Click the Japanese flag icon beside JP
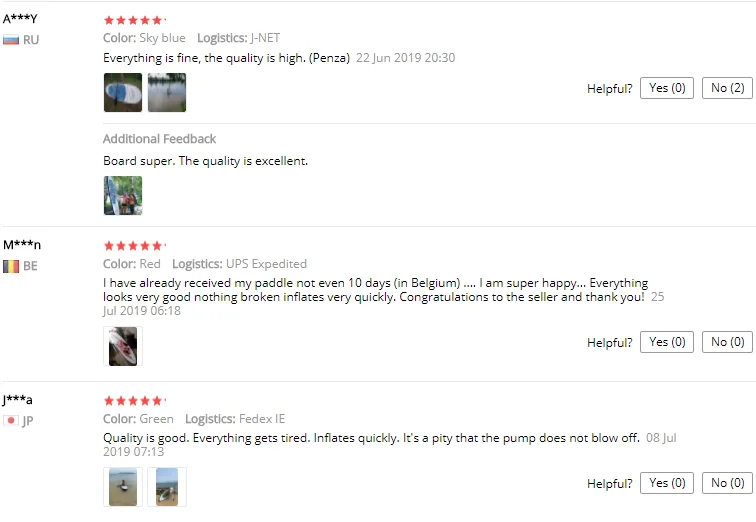This screenshot has width=756, height=522. pos(11,420)
